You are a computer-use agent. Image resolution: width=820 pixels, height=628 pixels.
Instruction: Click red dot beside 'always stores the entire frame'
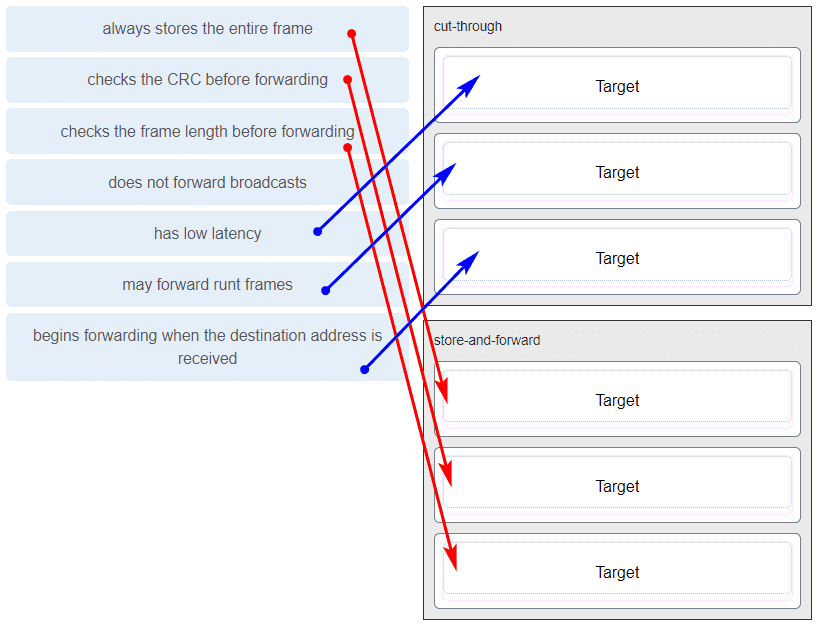coord(351,34)
